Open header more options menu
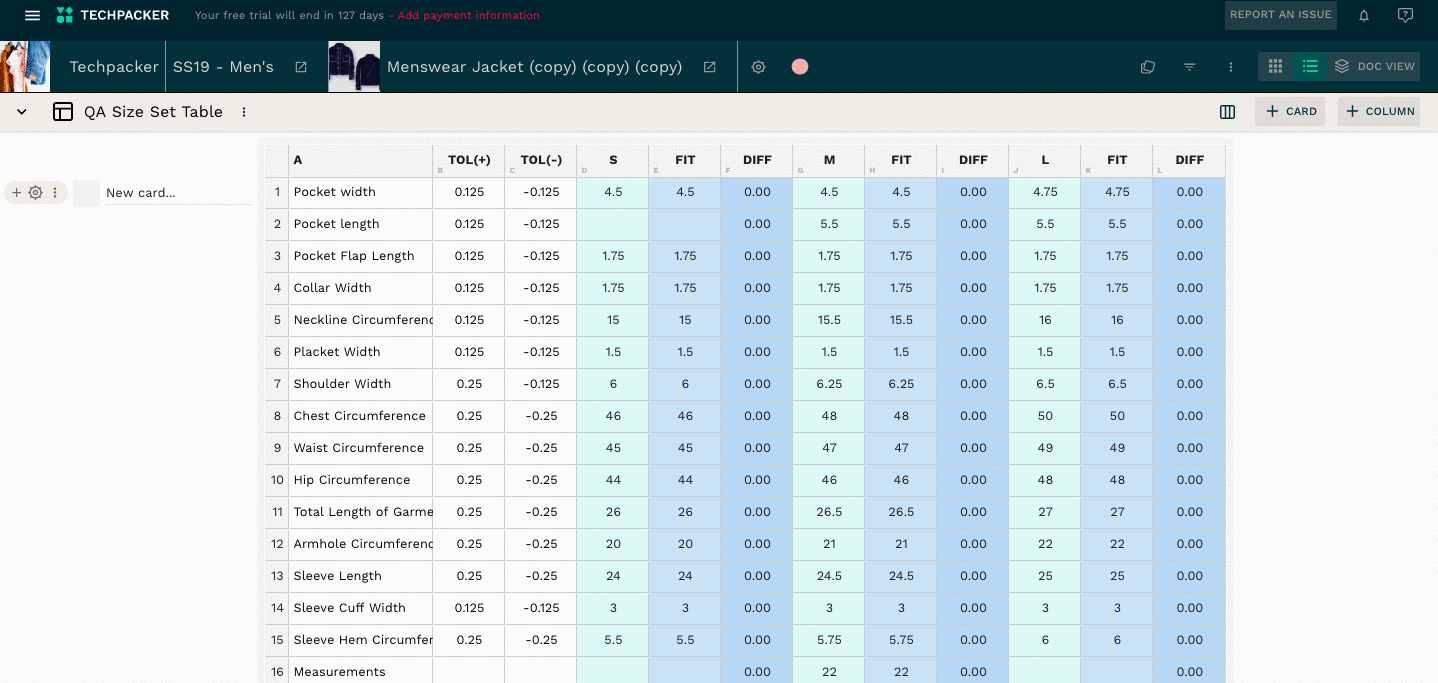The image size is (1438, 683). point(1231,67)
